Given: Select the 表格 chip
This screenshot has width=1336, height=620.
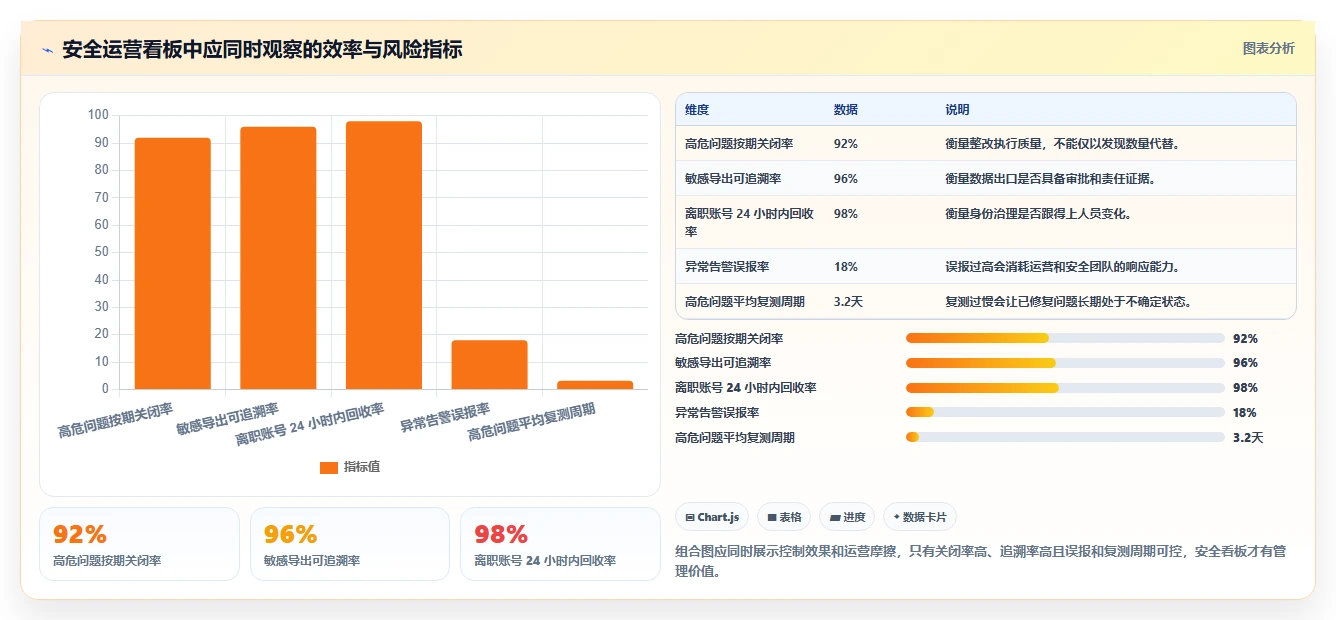Looking at the screenshot, I should click(784, 517).
